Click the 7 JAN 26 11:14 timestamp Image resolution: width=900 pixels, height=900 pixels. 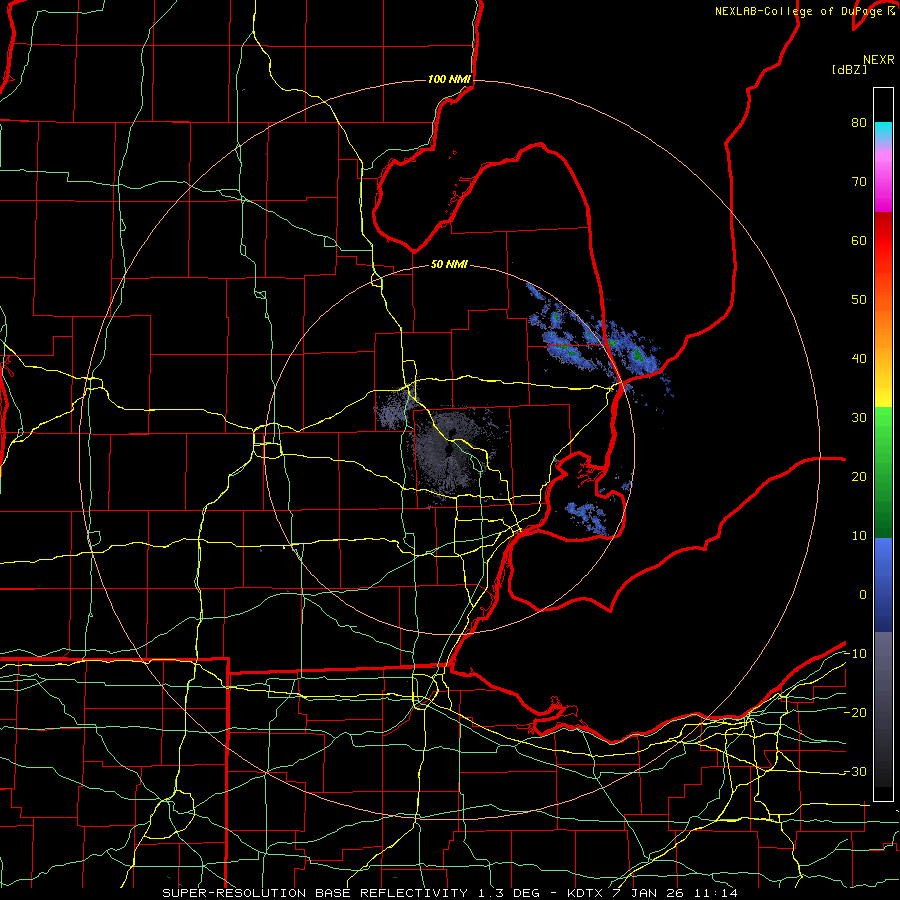click(x=675, y=893)
